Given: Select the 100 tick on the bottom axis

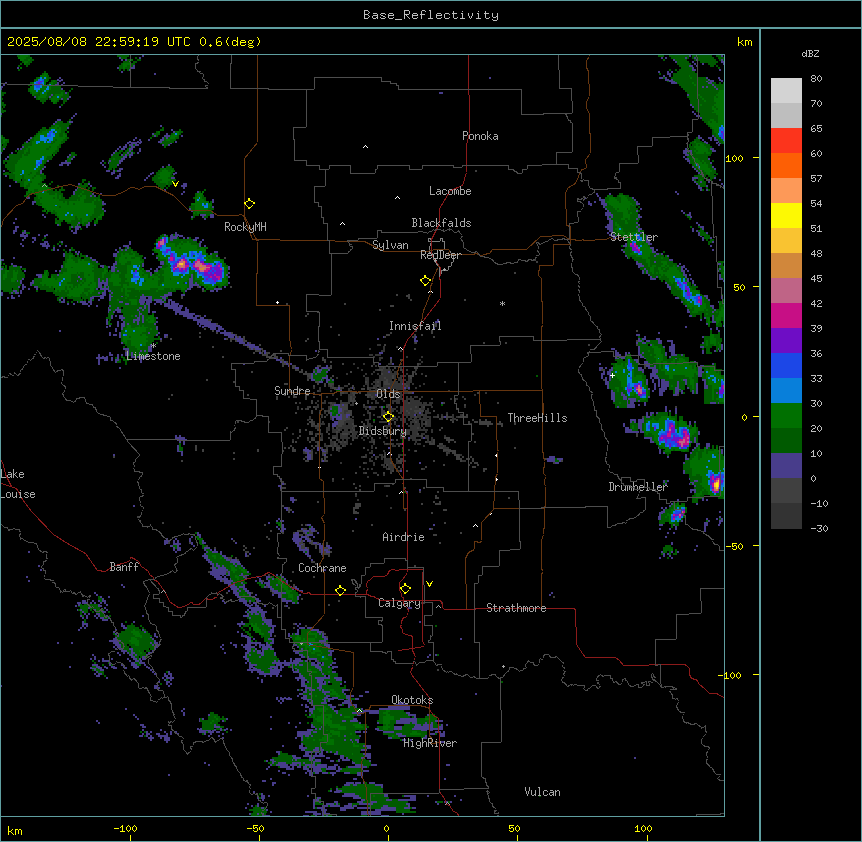Looking at the screenshot, I should click(x=643, y=828).
